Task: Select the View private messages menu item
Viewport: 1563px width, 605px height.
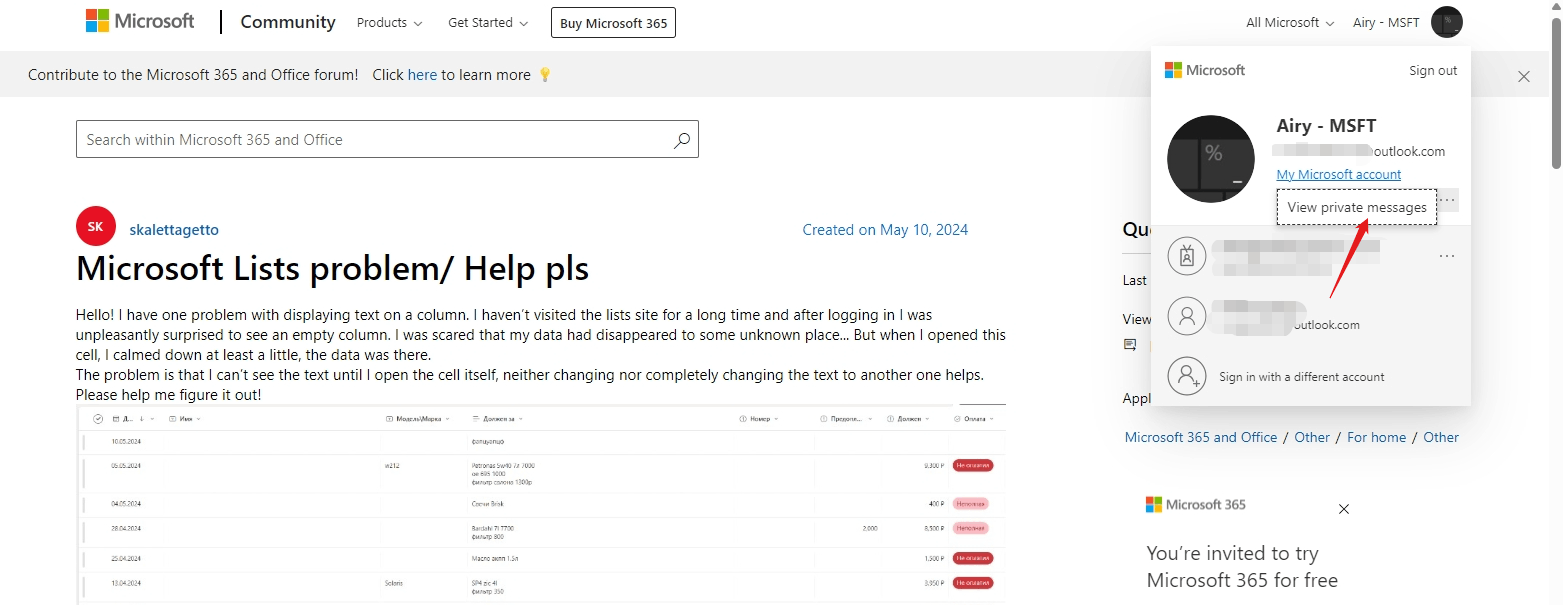Action: click(1357, 207)
